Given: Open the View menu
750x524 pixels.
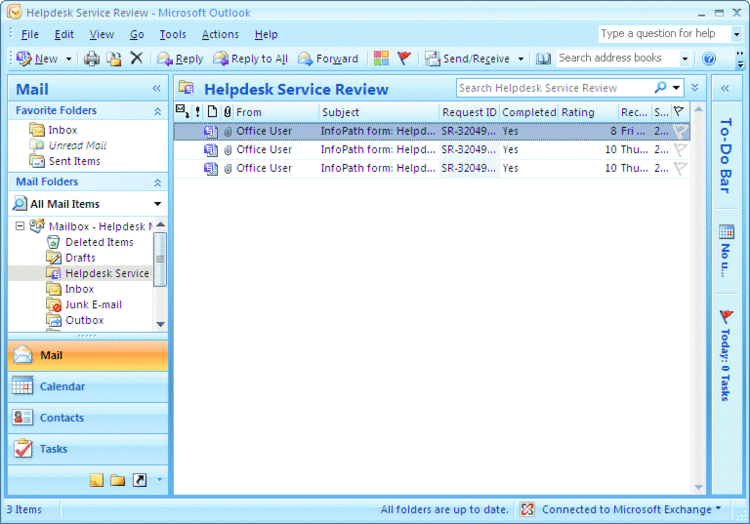Looking at the screenshot, I should (101, 34).
